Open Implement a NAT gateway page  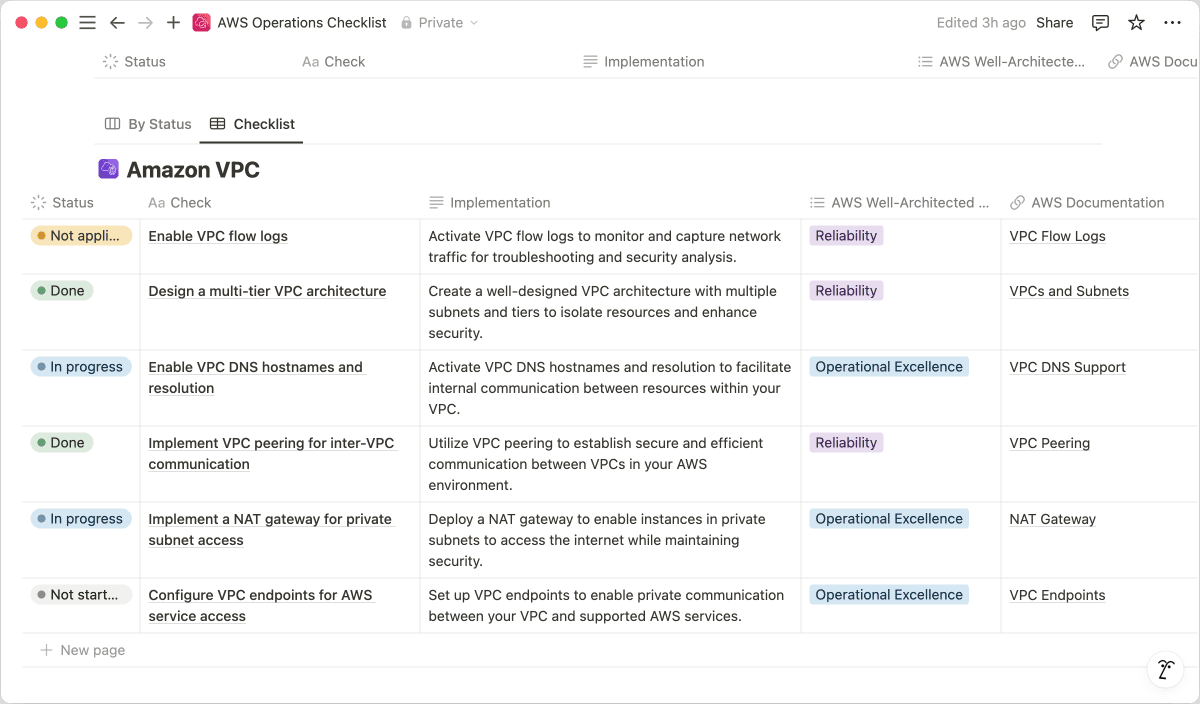(x=270, y=529)
